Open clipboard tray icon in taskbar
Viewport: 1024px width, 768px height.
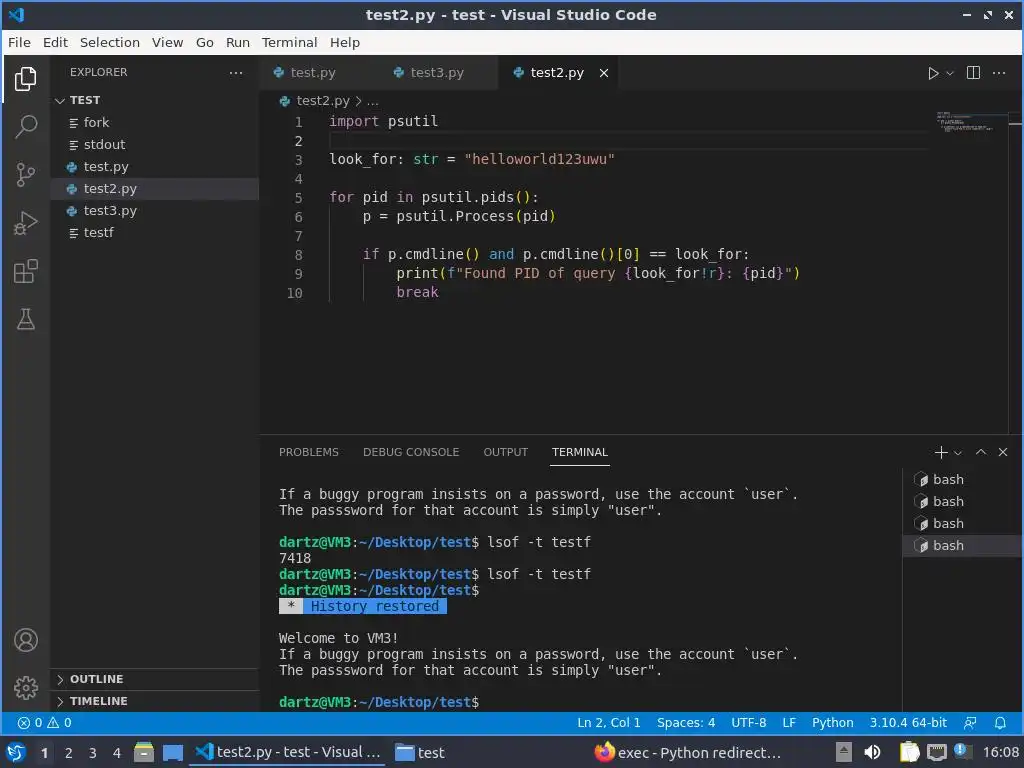909,752
